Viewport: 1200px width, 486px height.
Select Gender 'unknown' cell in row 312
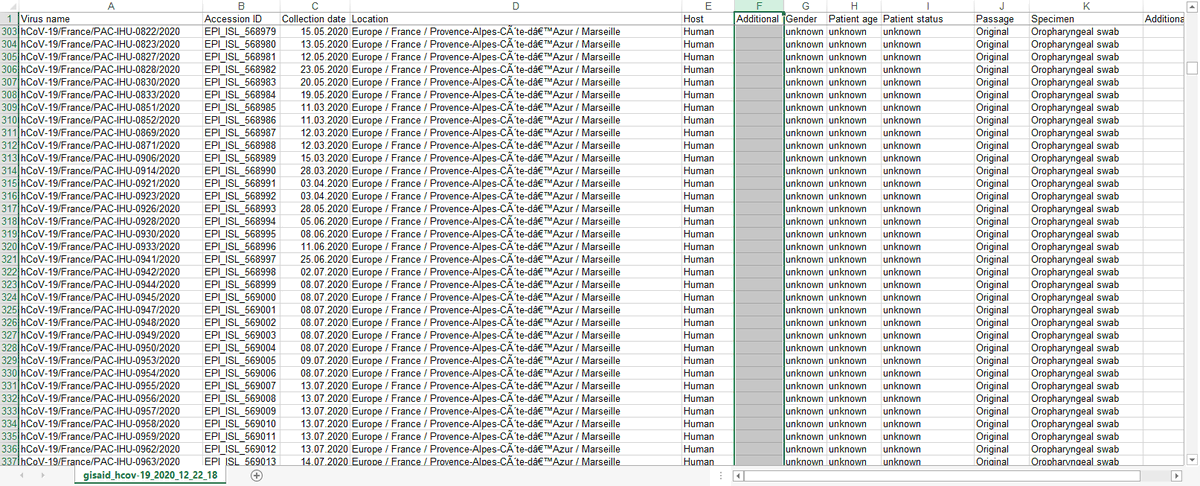tap(805, 145)
